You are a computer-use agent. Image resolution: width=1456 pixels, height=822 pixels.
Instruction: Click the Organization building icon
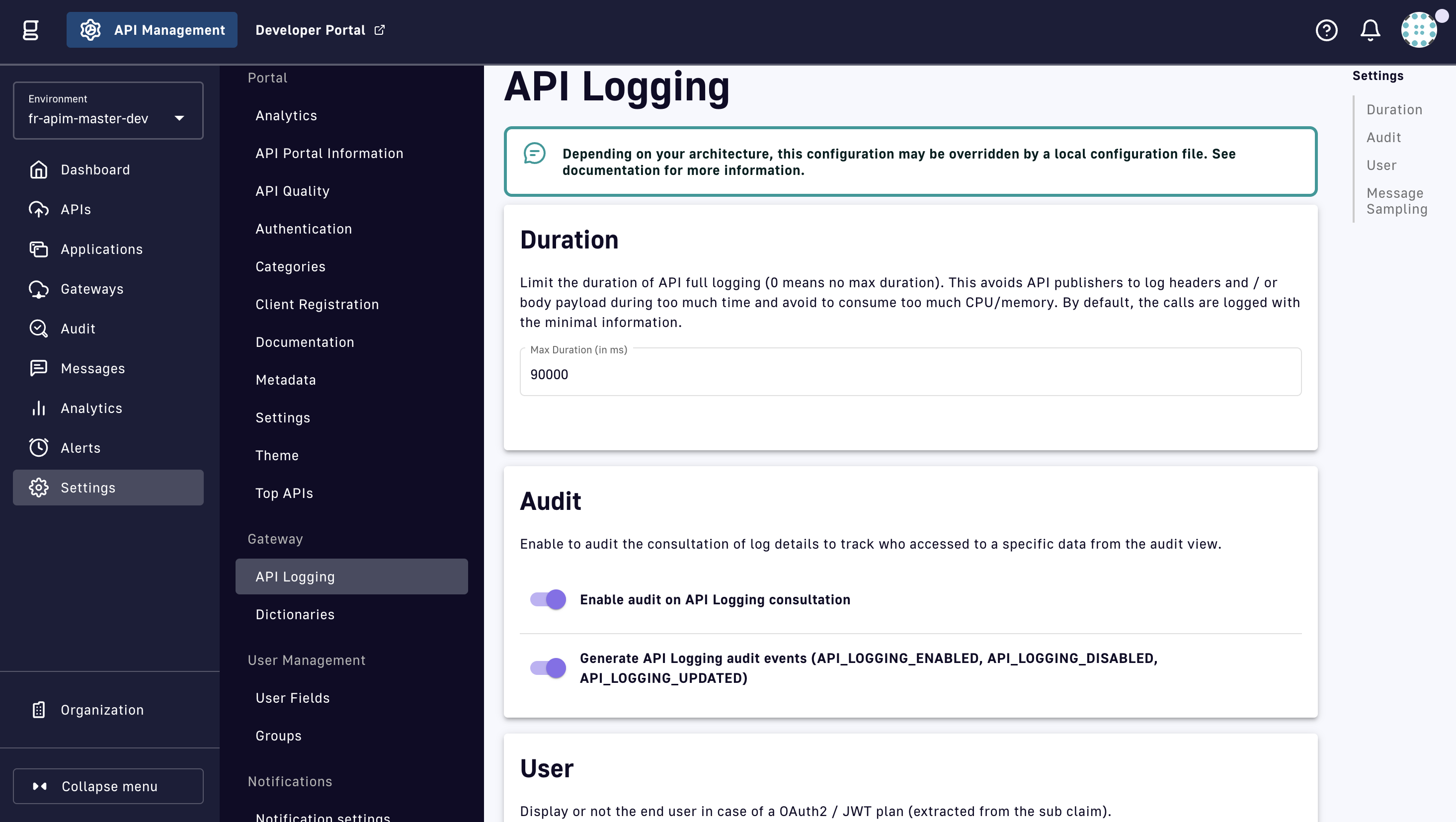[38, 710]
